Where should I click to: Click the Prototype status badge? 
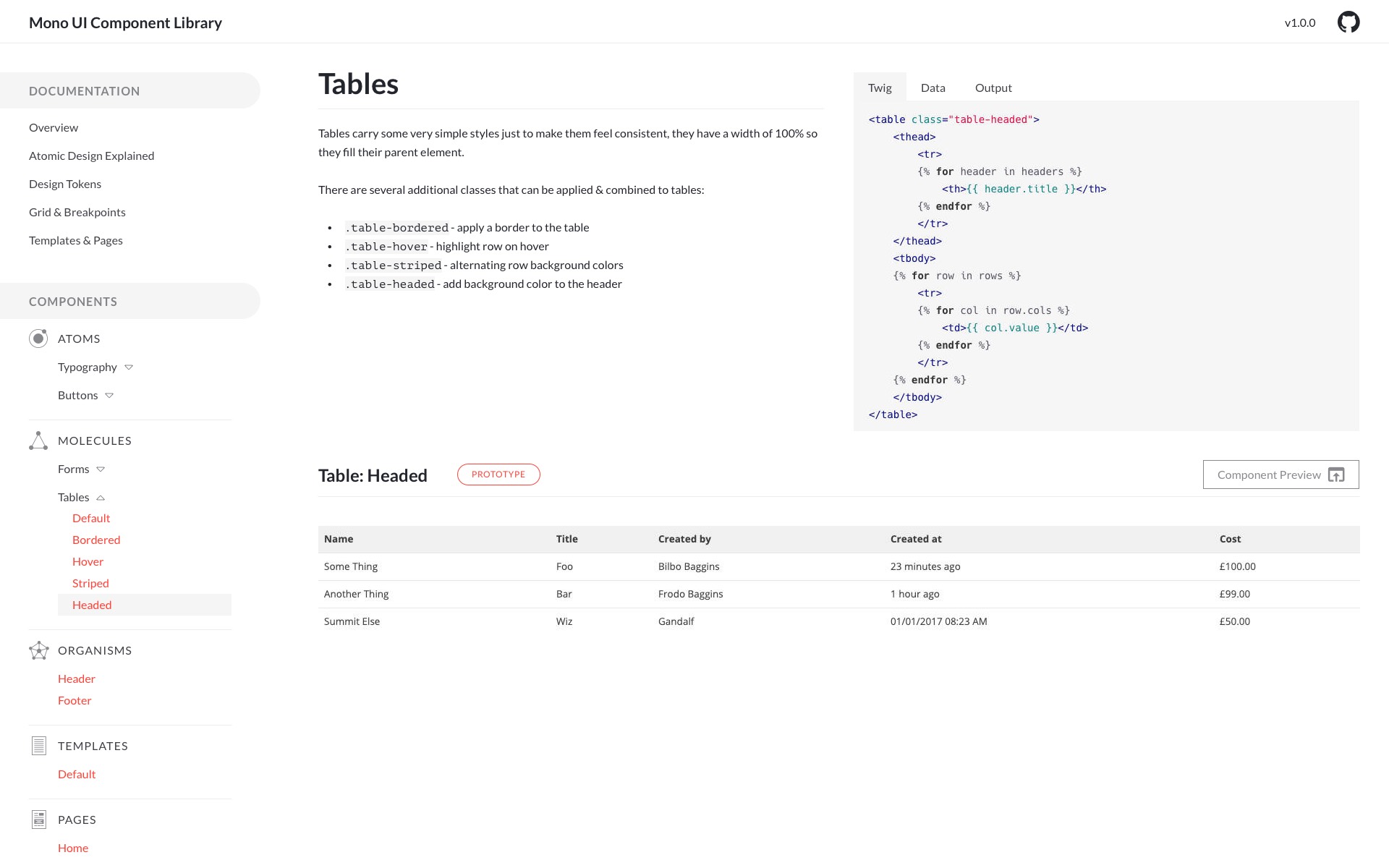[498, 475]
